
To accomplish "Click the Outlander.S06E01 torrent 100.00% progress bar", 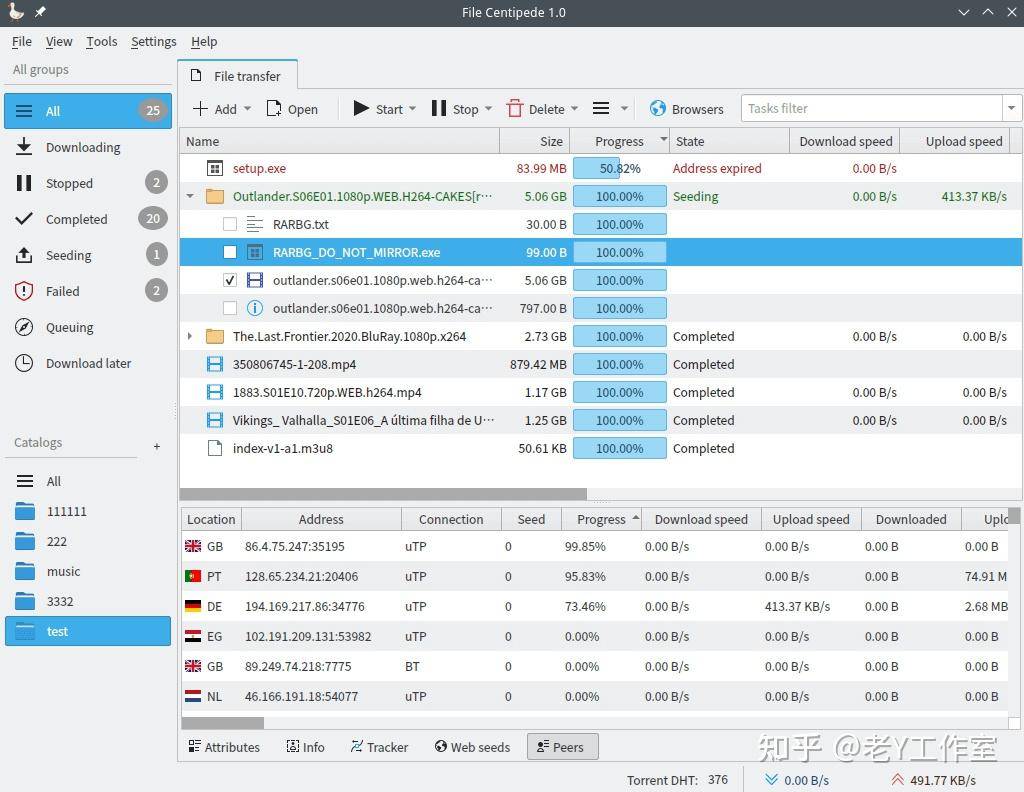I will click(620, 197).
